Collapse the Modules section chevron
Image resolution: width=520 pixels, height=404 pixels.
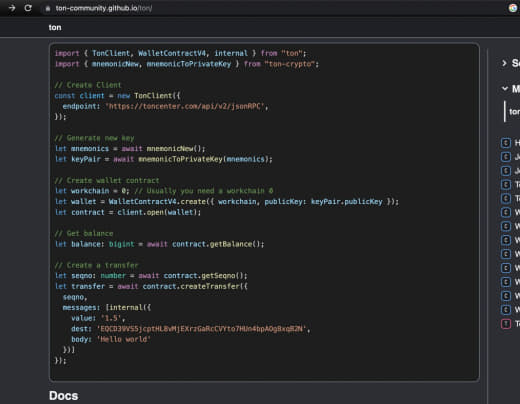(505, 88)
